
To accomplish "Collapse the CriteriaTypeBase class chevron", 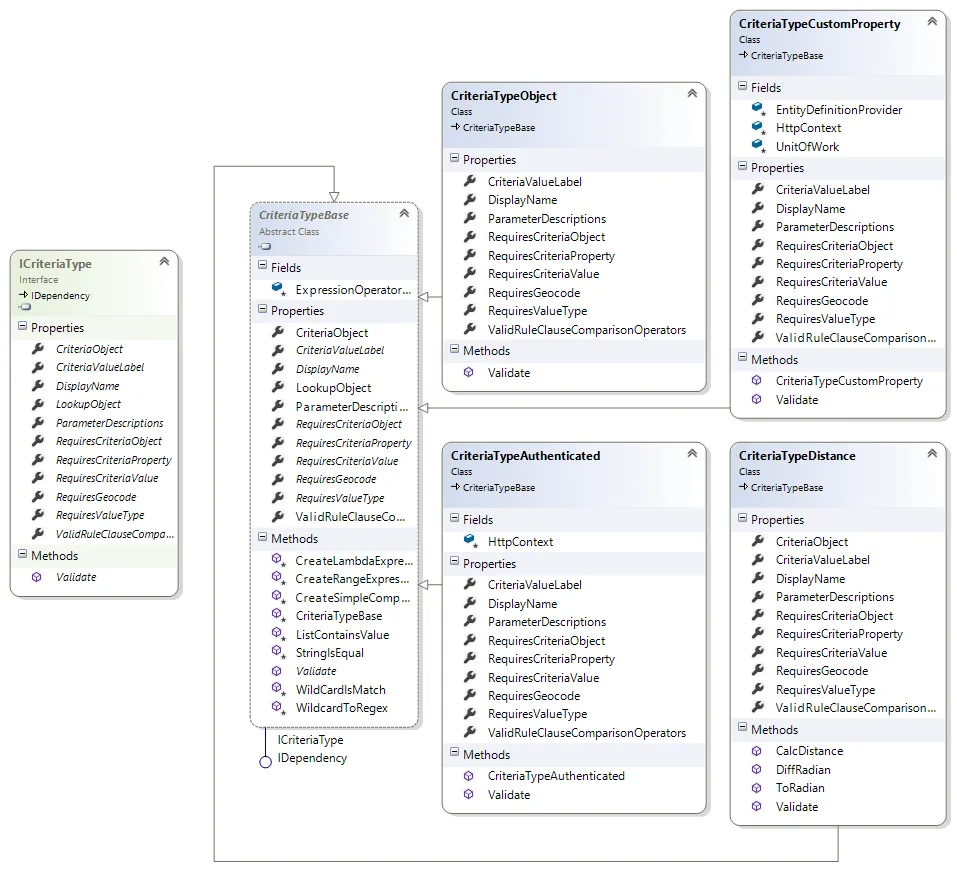I will 404,213.
